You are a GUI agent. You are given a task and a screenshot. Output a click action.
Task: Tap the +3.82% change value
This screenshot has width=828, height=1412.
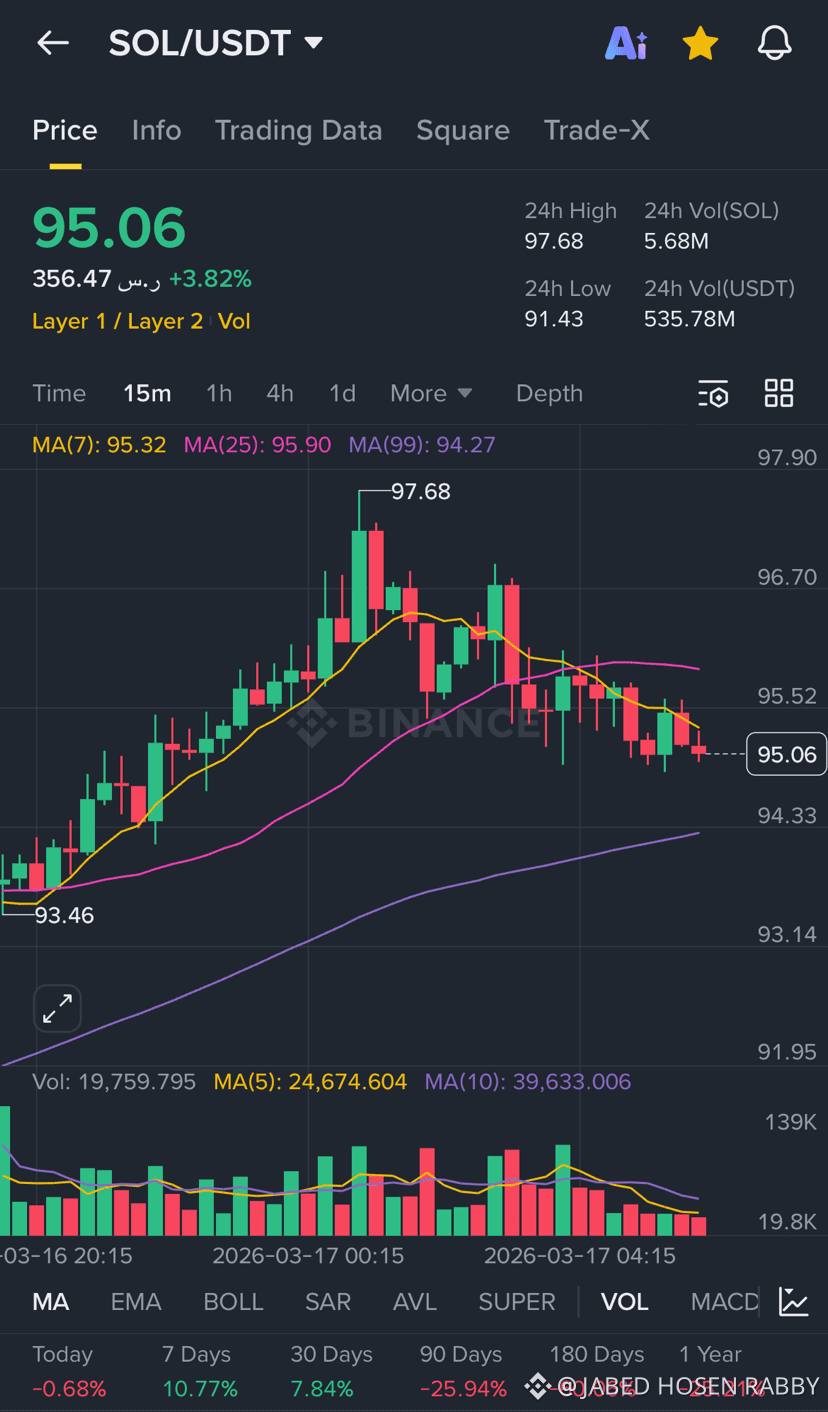(210, 279)
